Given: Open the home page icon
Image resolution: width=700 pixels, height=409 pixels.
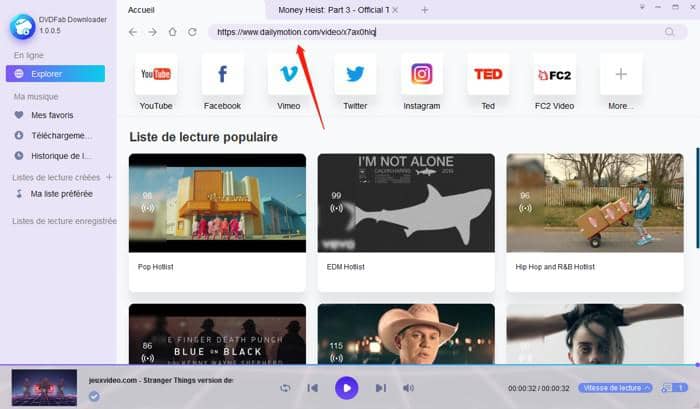Looking at the screenshot, I should coord(172,32).
